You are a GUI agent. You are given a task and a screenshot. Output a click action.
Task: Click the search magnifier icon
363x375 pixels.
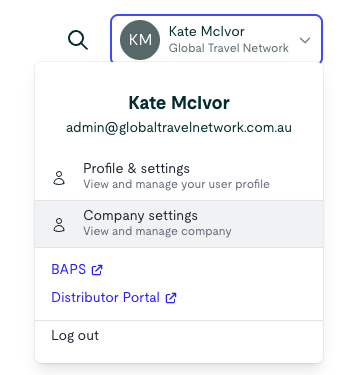78,40
